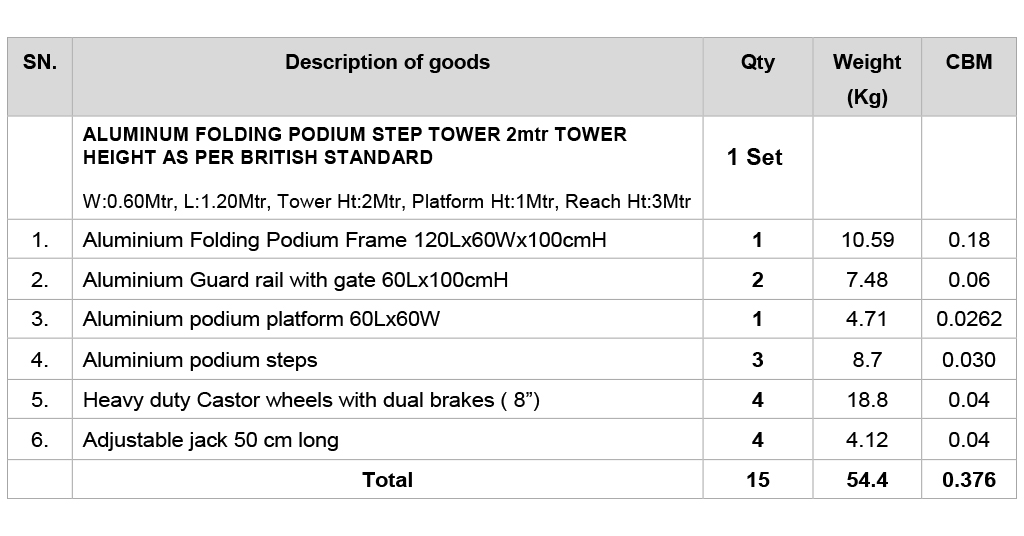Click the 0.0262 CBM cell

(969, 319)
